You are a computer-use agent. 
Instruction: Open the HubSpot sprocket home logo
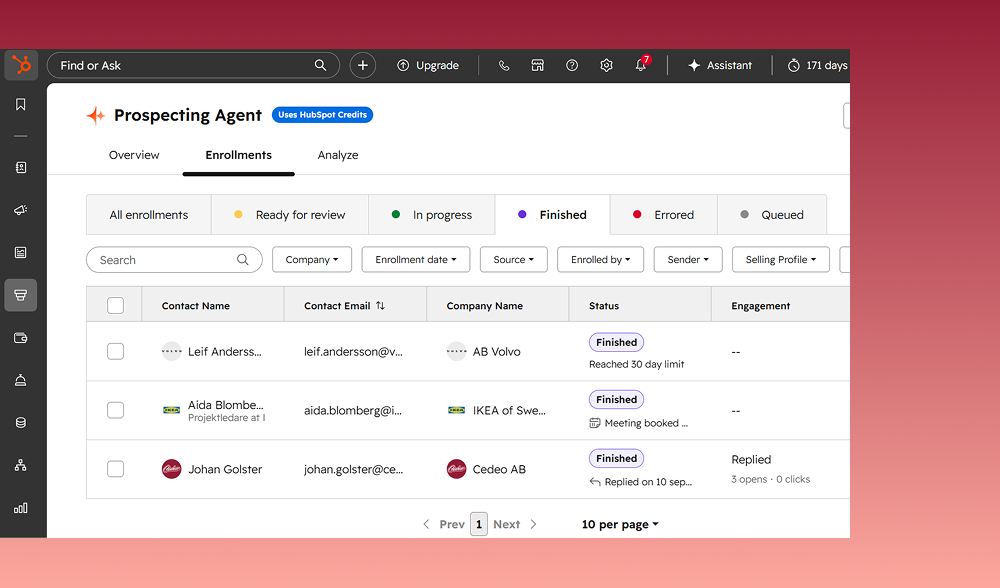(21, 65)
